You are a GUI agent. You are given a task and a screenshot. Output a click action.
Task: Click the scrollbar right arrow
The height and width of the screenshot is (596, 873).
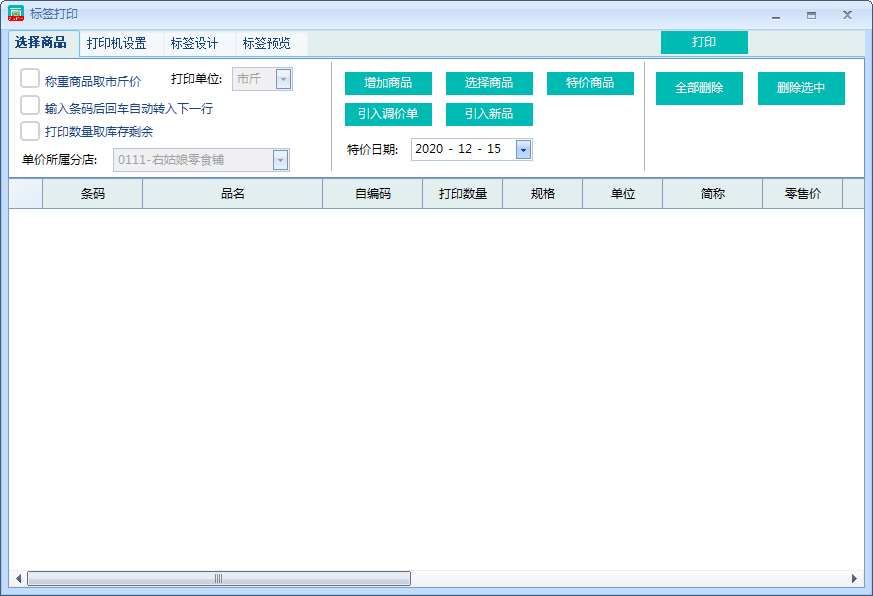pyautogui.click(x=854, y=579)
